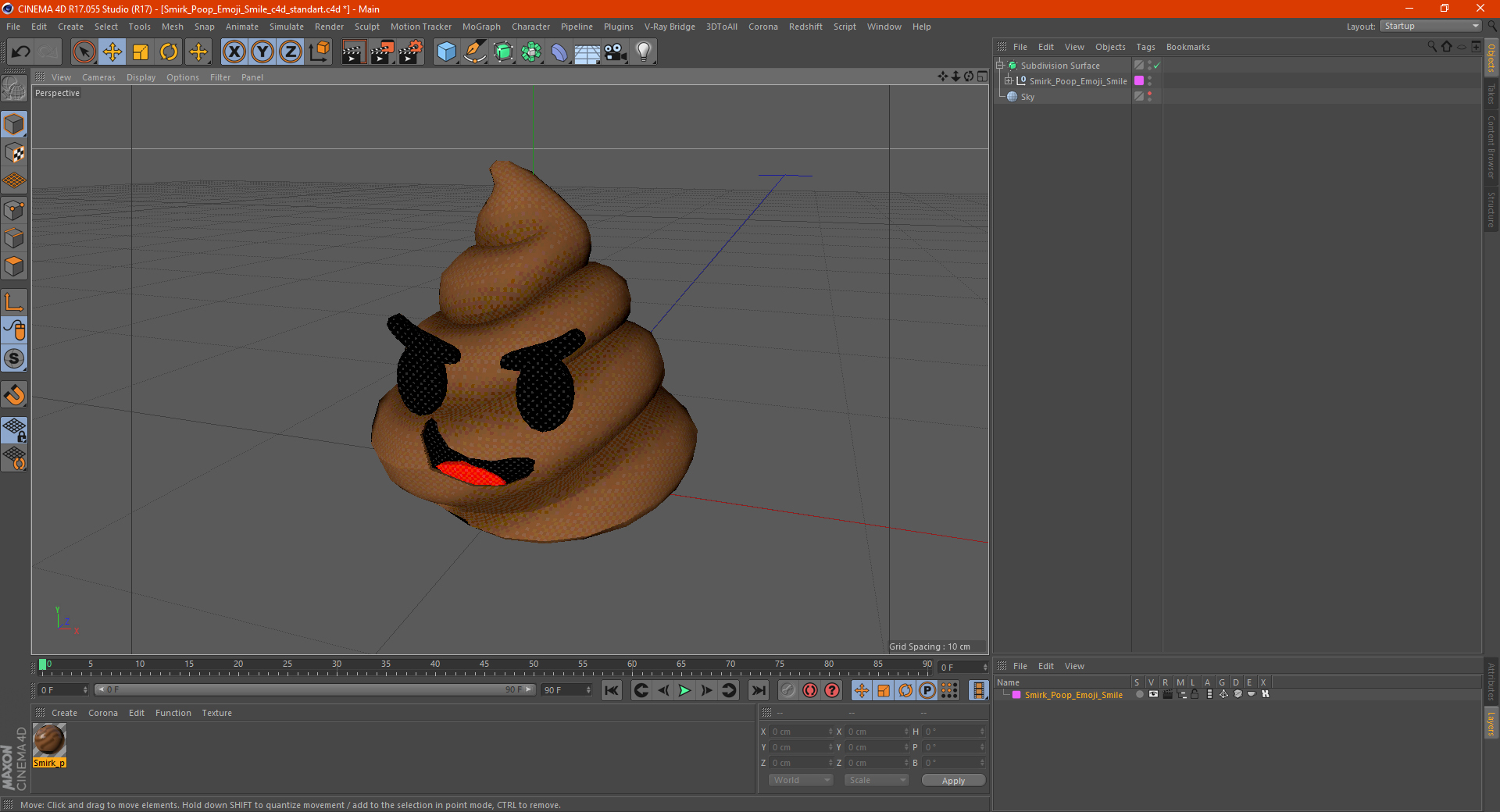Open Edit Render Settings

pyautogui.click(x=411, y=52)
